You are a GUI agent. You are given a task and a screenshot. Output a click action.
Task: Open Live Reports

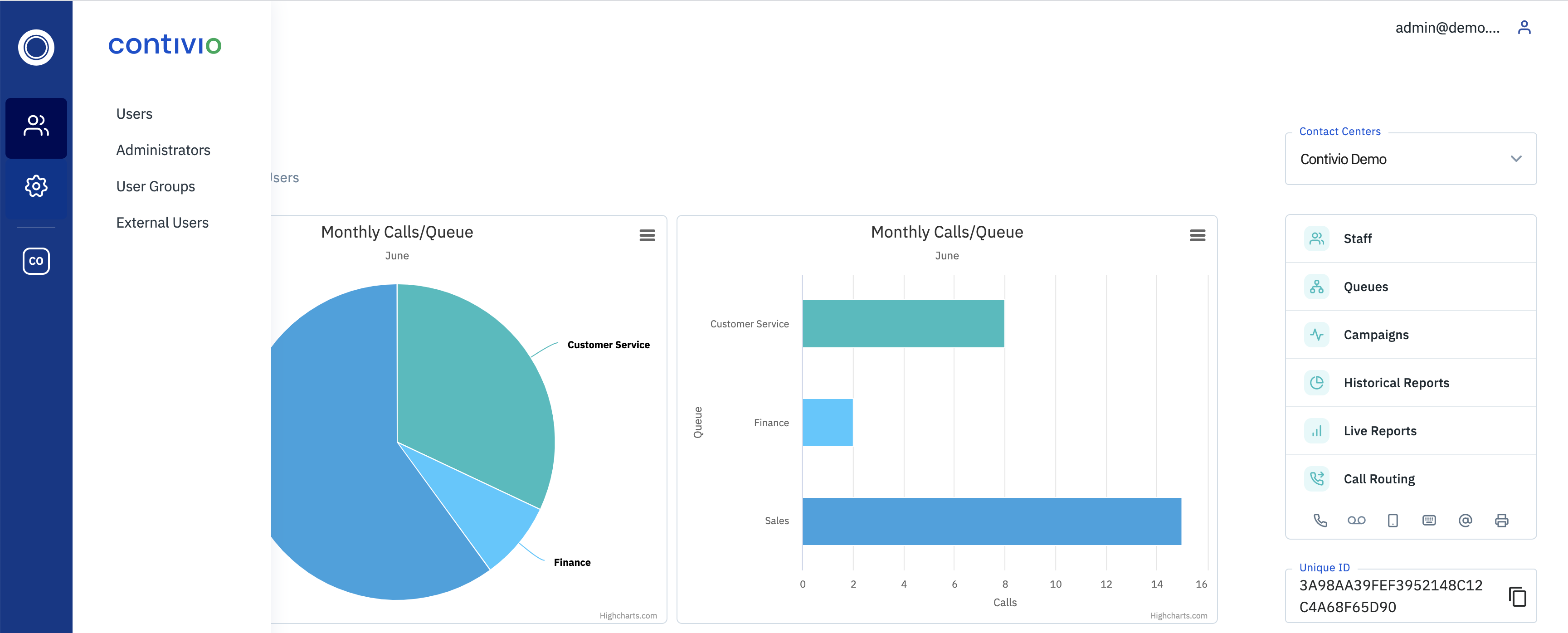click(1380, 430)
